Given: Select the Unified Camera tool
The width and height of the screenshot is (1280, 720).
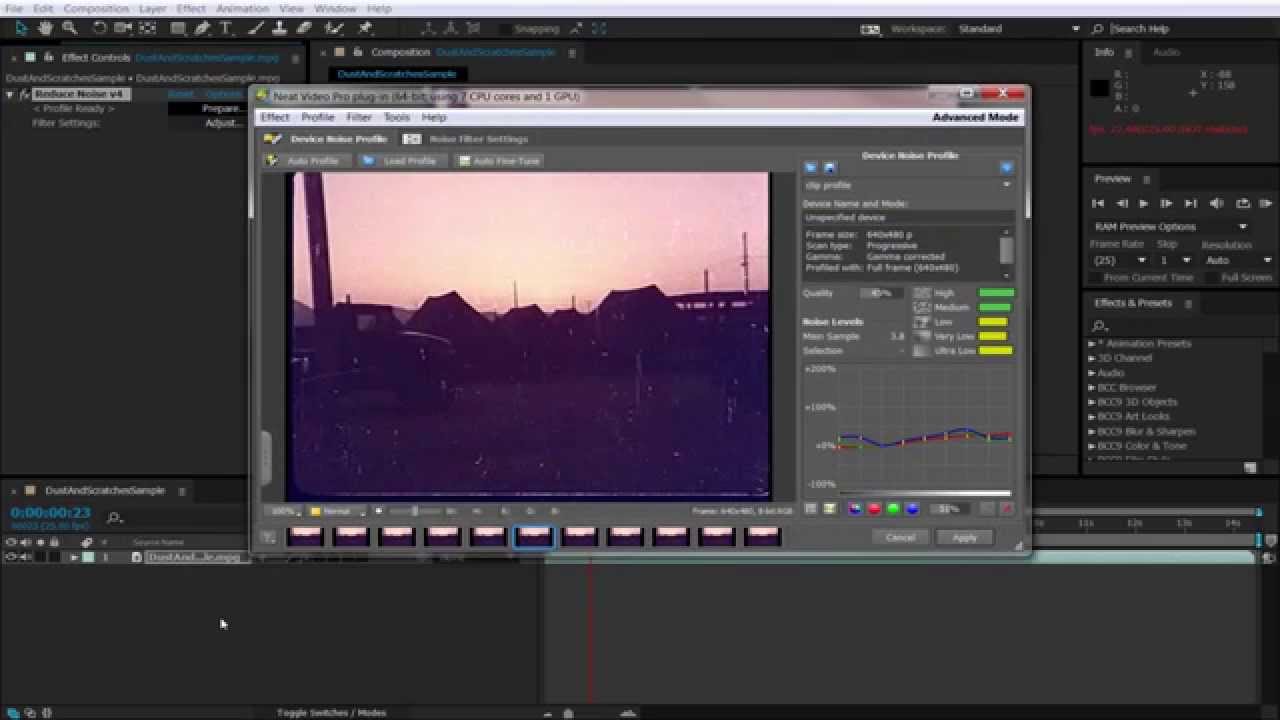Looking at the screenshot, I should pos(123,28).
